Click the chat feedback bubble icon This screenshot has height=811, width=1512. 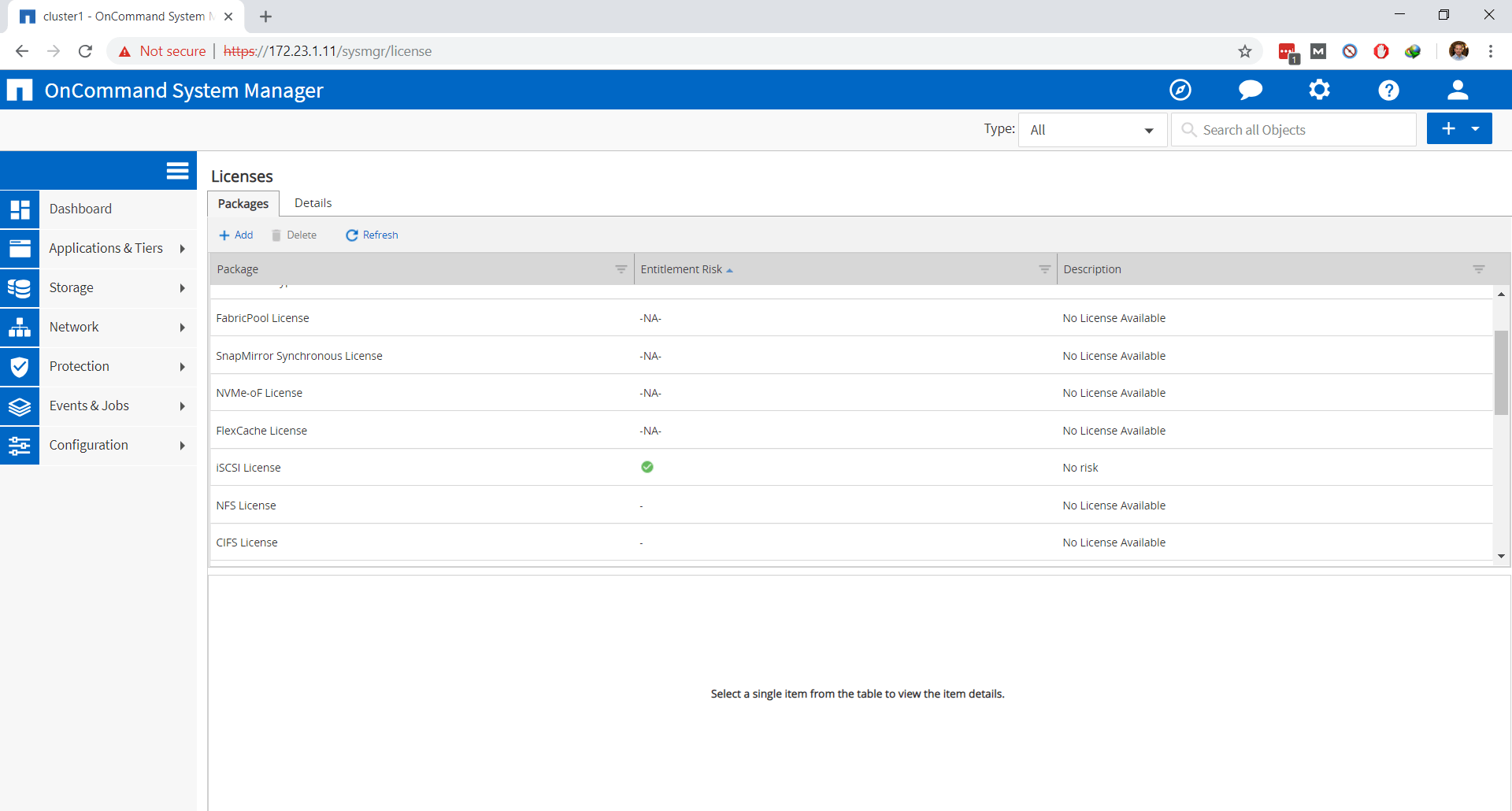[1250, 90]
